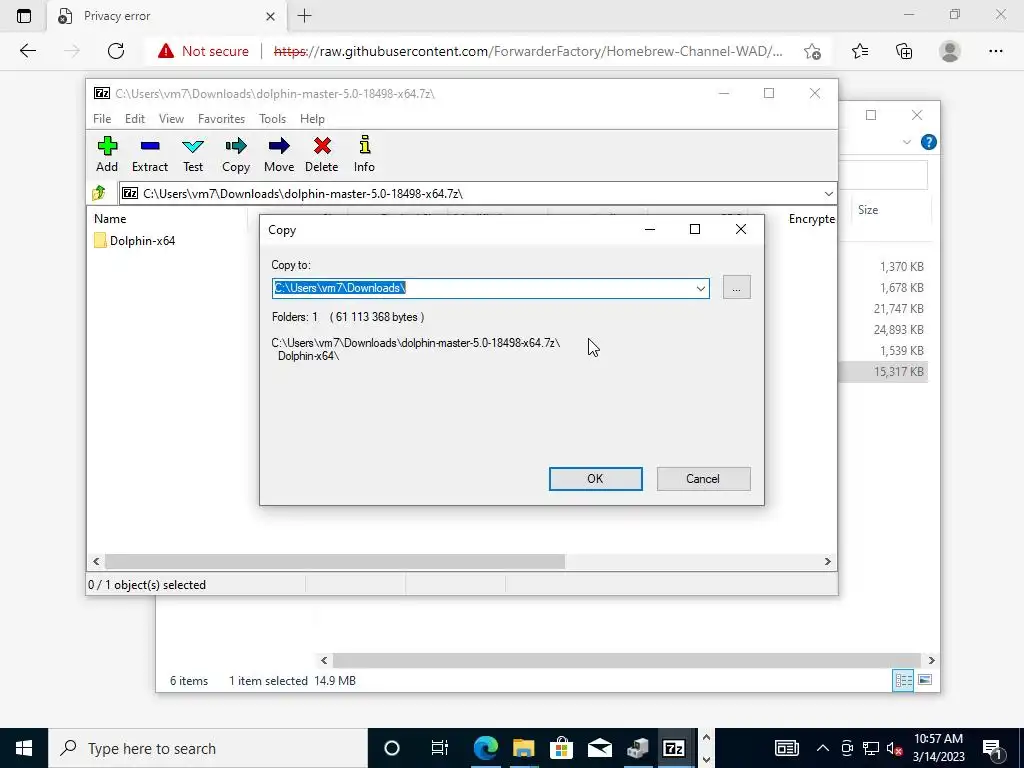The width and height of the screenshot is (1024, 768).
Task: Click the muted volume tray icon
Action: point(894,748)
